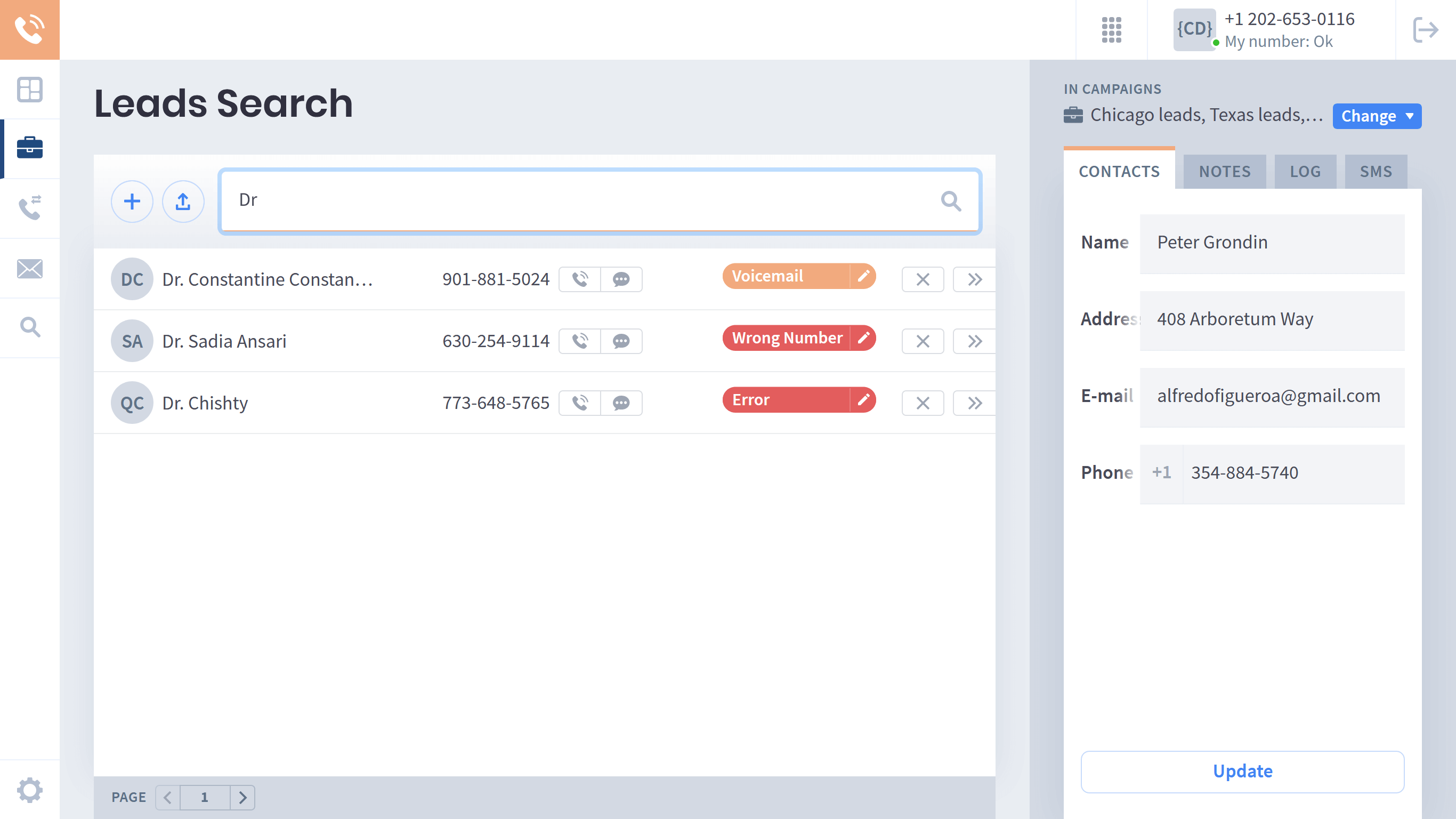Viewport: 1456px width, 819px height.
Task: Click the QC avatar for Dr. Chishty
Action: click(132, 403)
